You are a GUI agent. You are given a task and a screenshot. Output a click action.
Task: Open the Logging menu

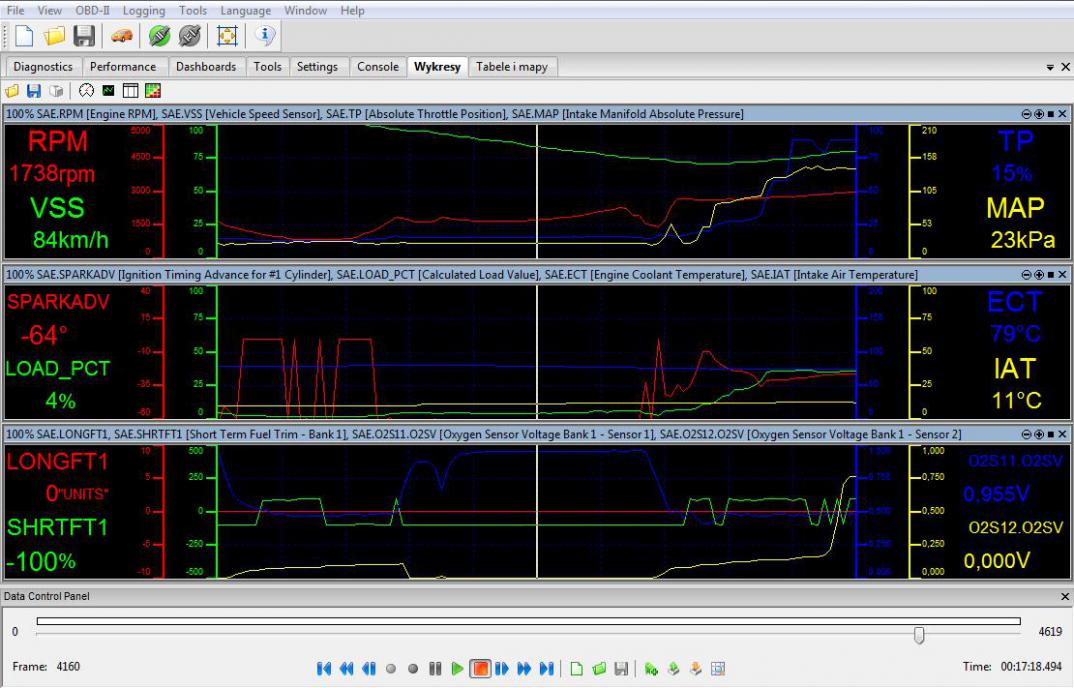pyautogui.click(x=144, y=10)
